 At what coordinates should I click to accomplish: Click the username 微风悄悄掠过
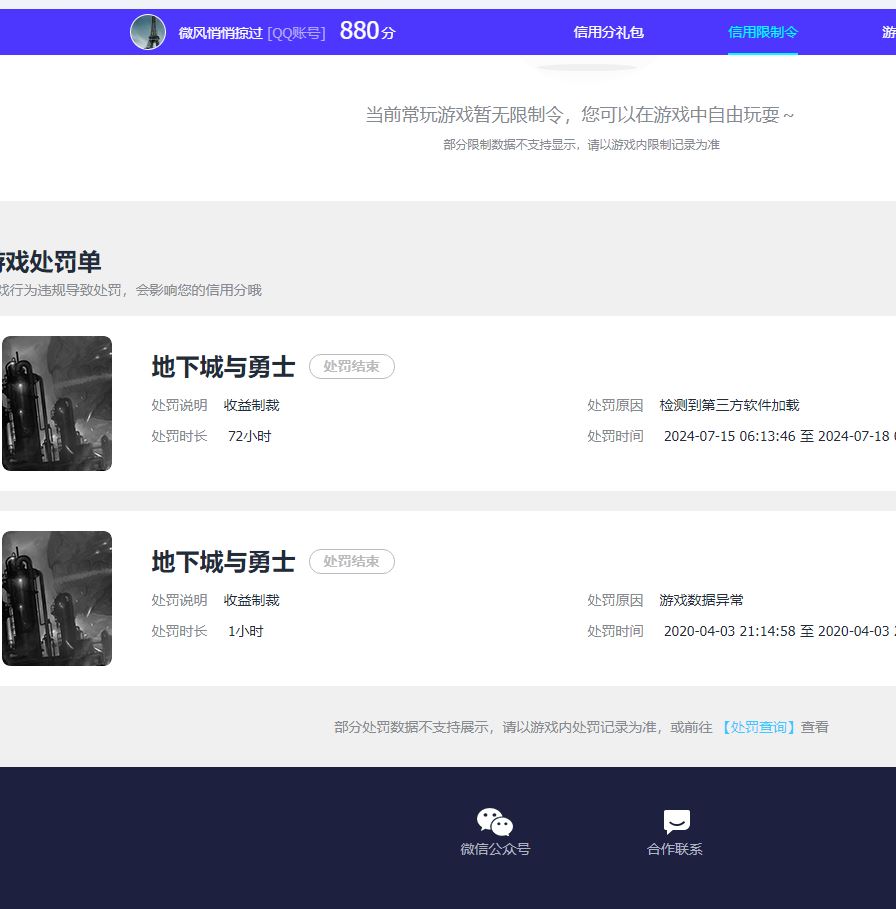pyautogui.click(x=220, y=33)
